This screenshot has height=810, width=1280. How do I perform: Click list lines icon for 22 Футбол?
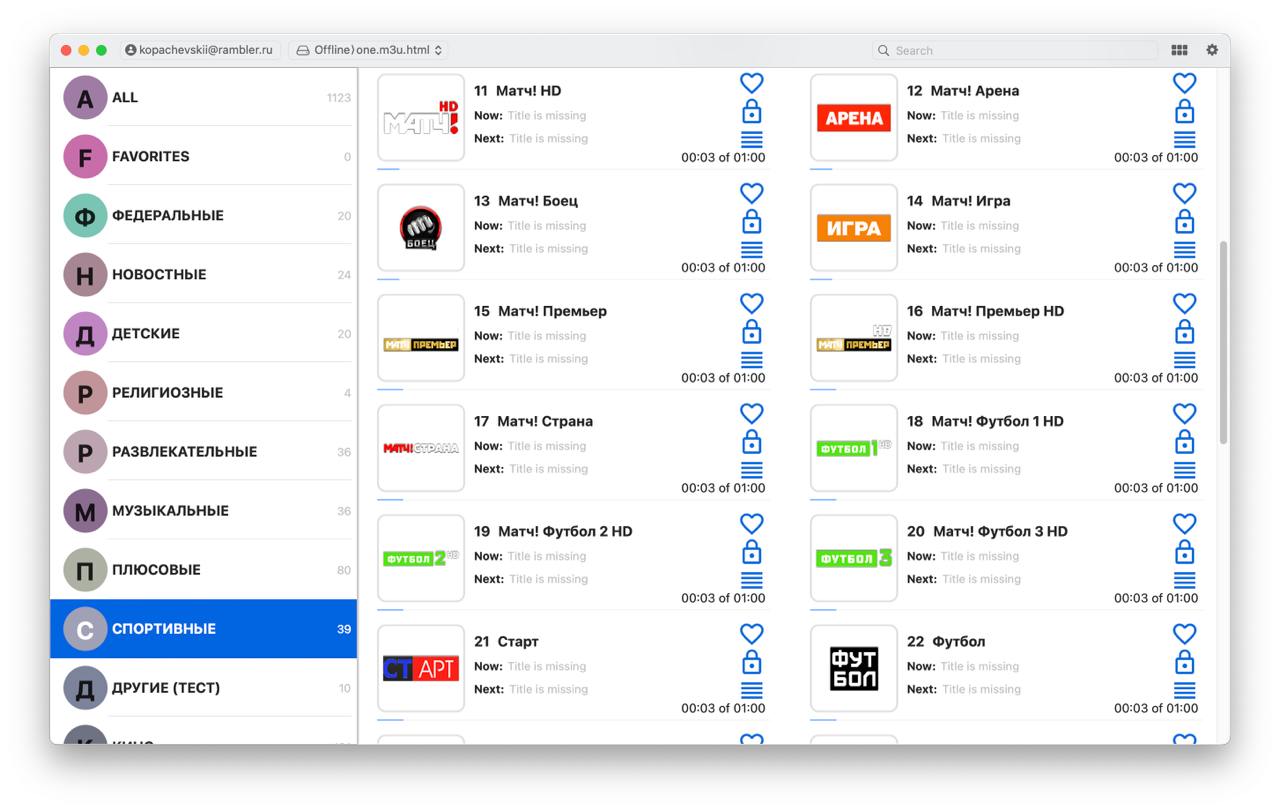(1185, 690)
